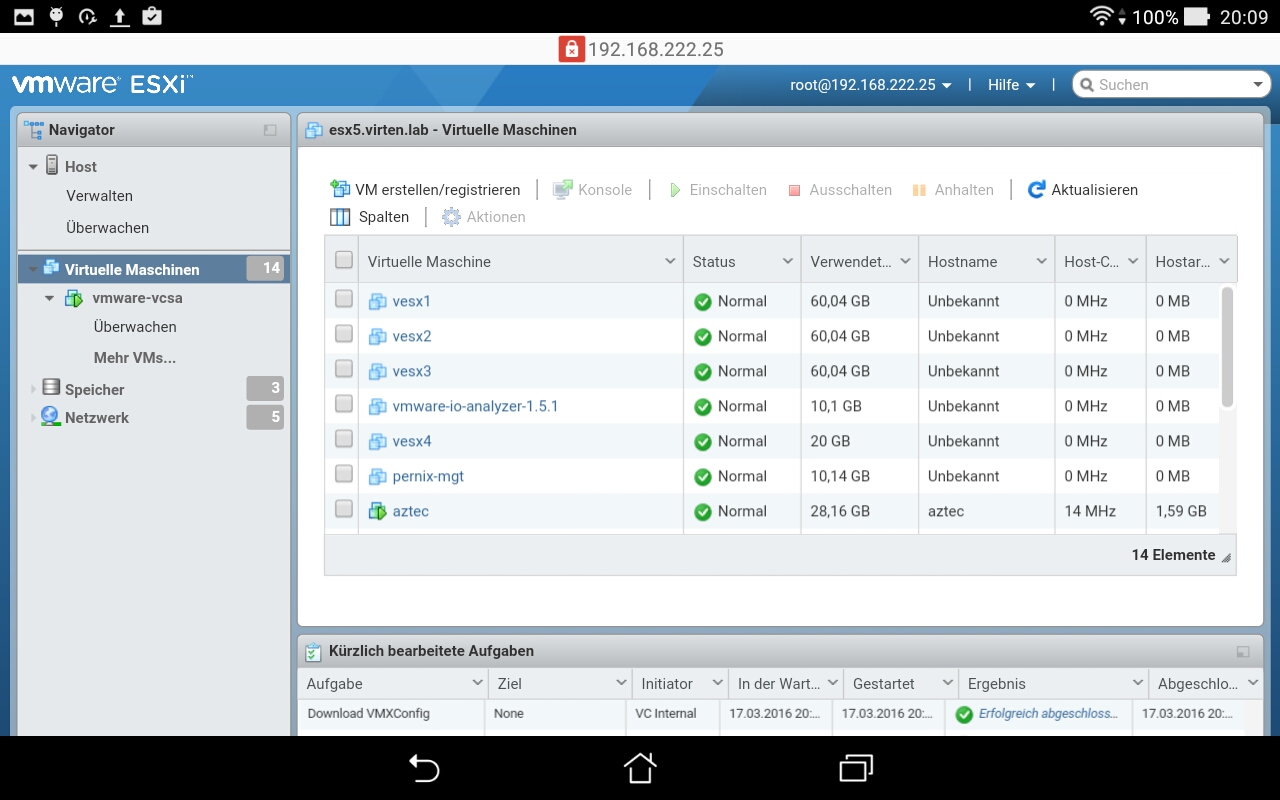The height and width of the screenshot is (800, 1280).
Task: Expand the Speicher tree node
Action: [33, 389]
